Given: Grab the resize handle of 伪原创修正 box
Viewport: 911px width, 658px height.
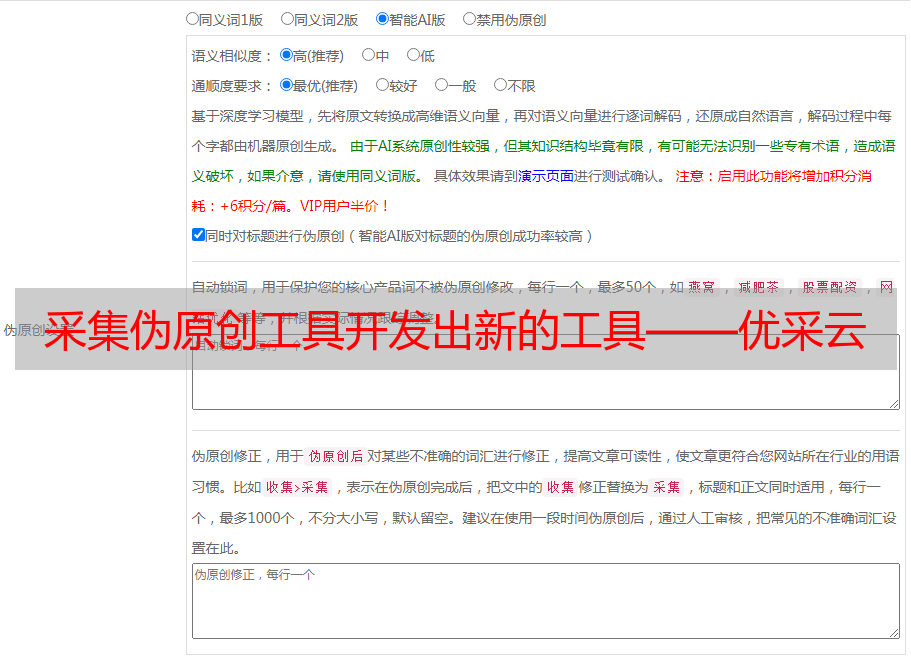Looking at the screenshot, I should [894, 634].
